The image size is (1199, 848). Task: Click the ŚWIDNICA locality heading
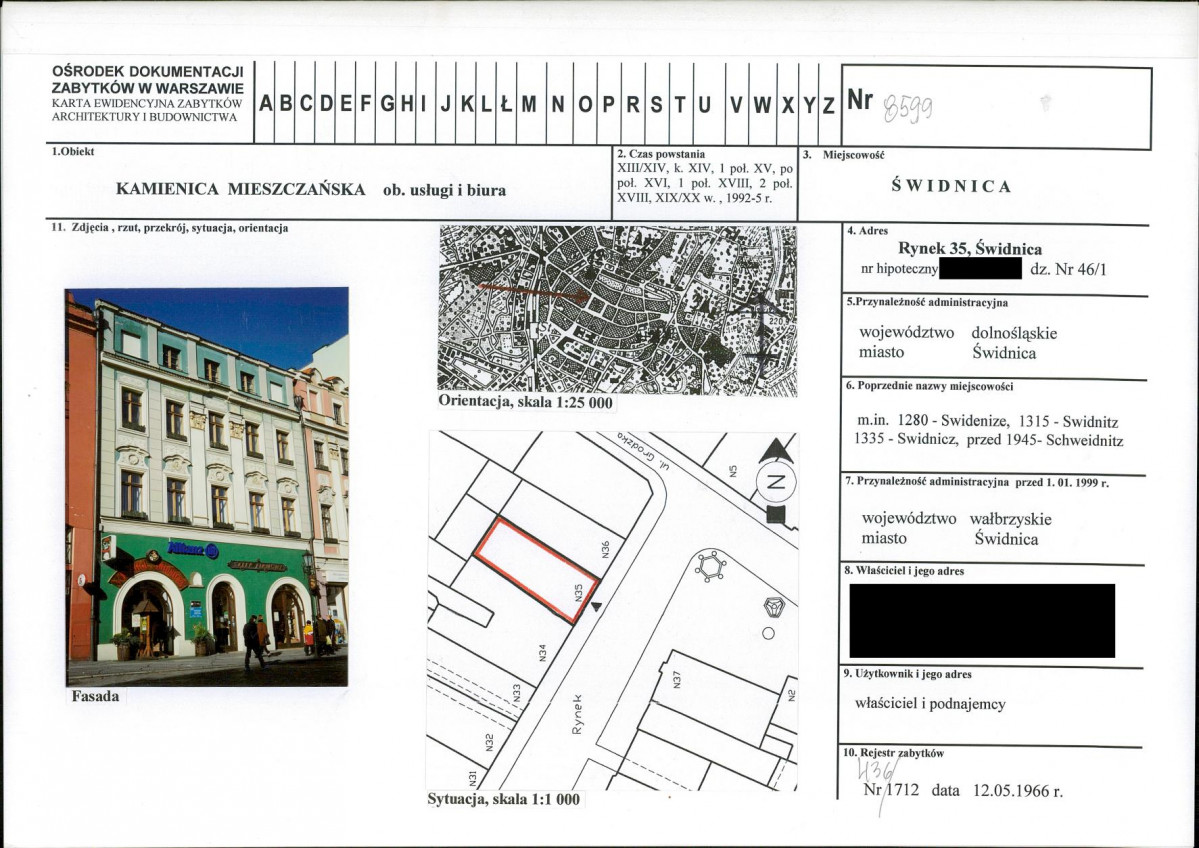click(x=950, y=186)
